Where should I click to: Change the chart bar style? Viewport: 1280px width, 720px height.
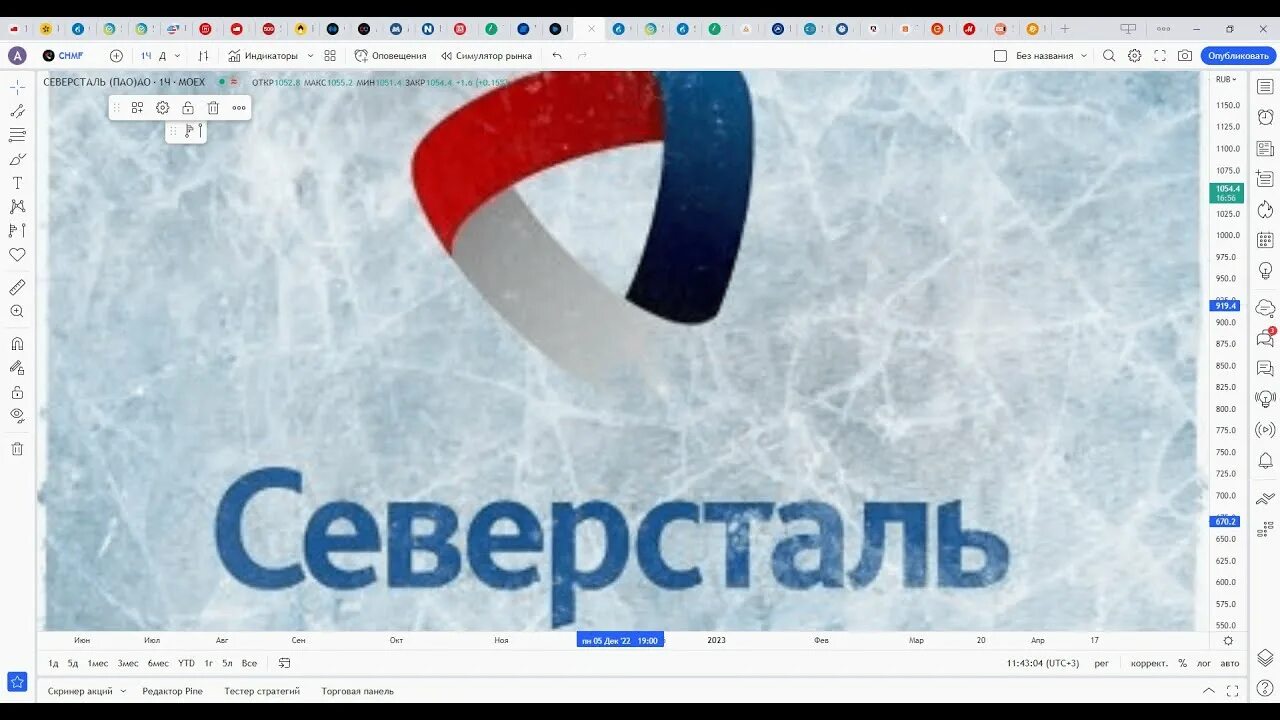(204, 56)
